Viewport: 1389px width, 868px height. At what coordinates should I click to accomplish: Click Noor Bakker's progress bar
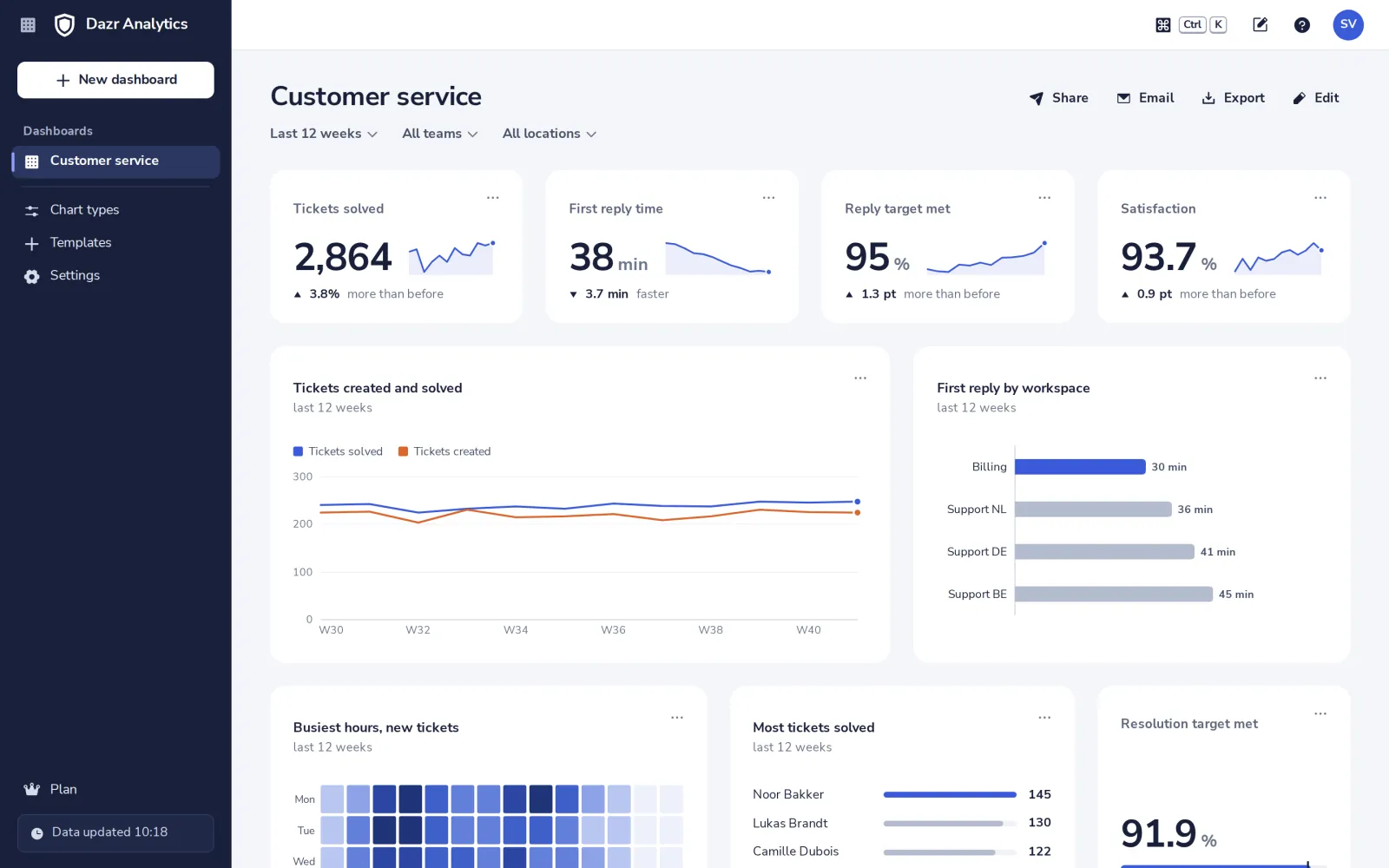tap(950, 795)
